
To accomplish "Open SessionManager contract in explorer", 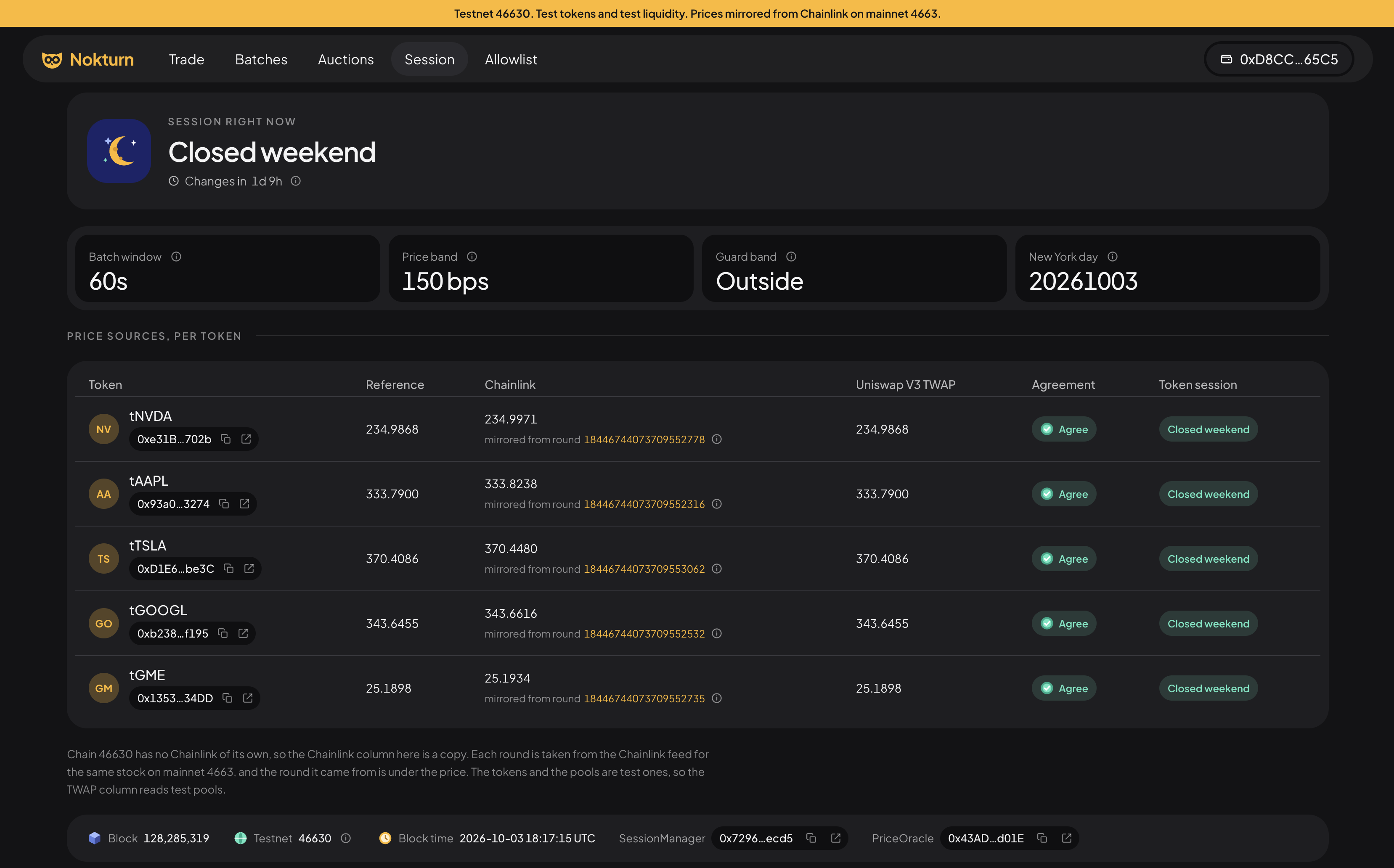I will (836, 838).
